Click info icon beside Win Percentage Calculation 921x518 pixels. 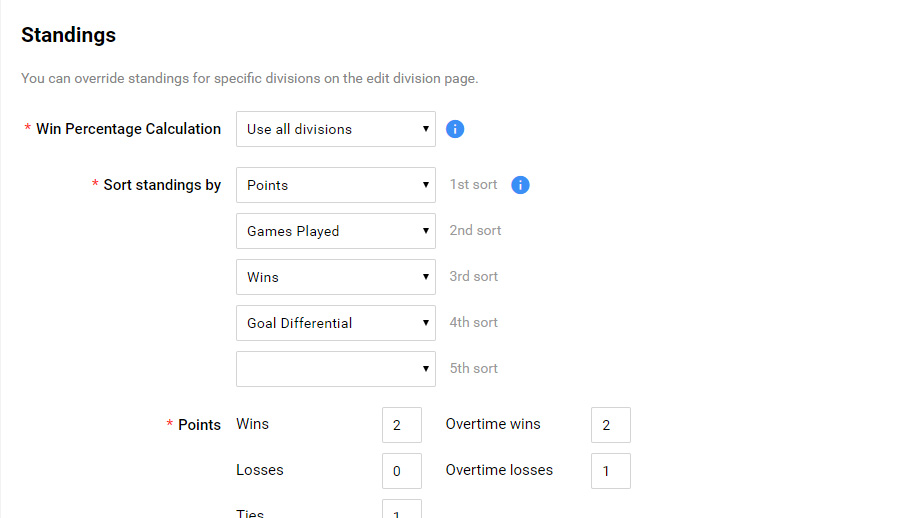pyautogui.click(x=455, y=129)
